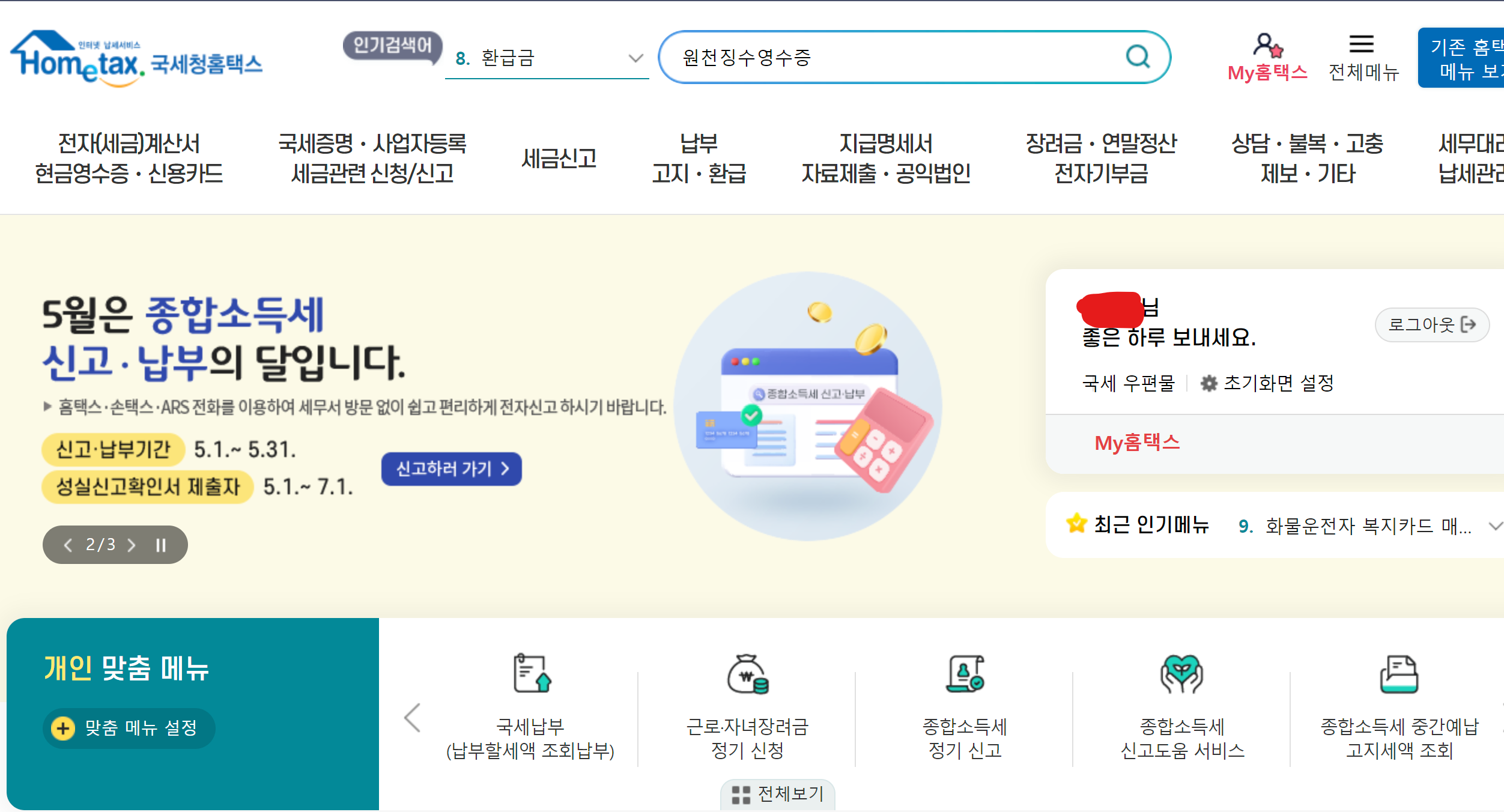This screenshot has width=1504, height=812.
Task: Click the 종합소득세 중간예납 고지세액 조회 icon
Action: (x=1397, y=674)
